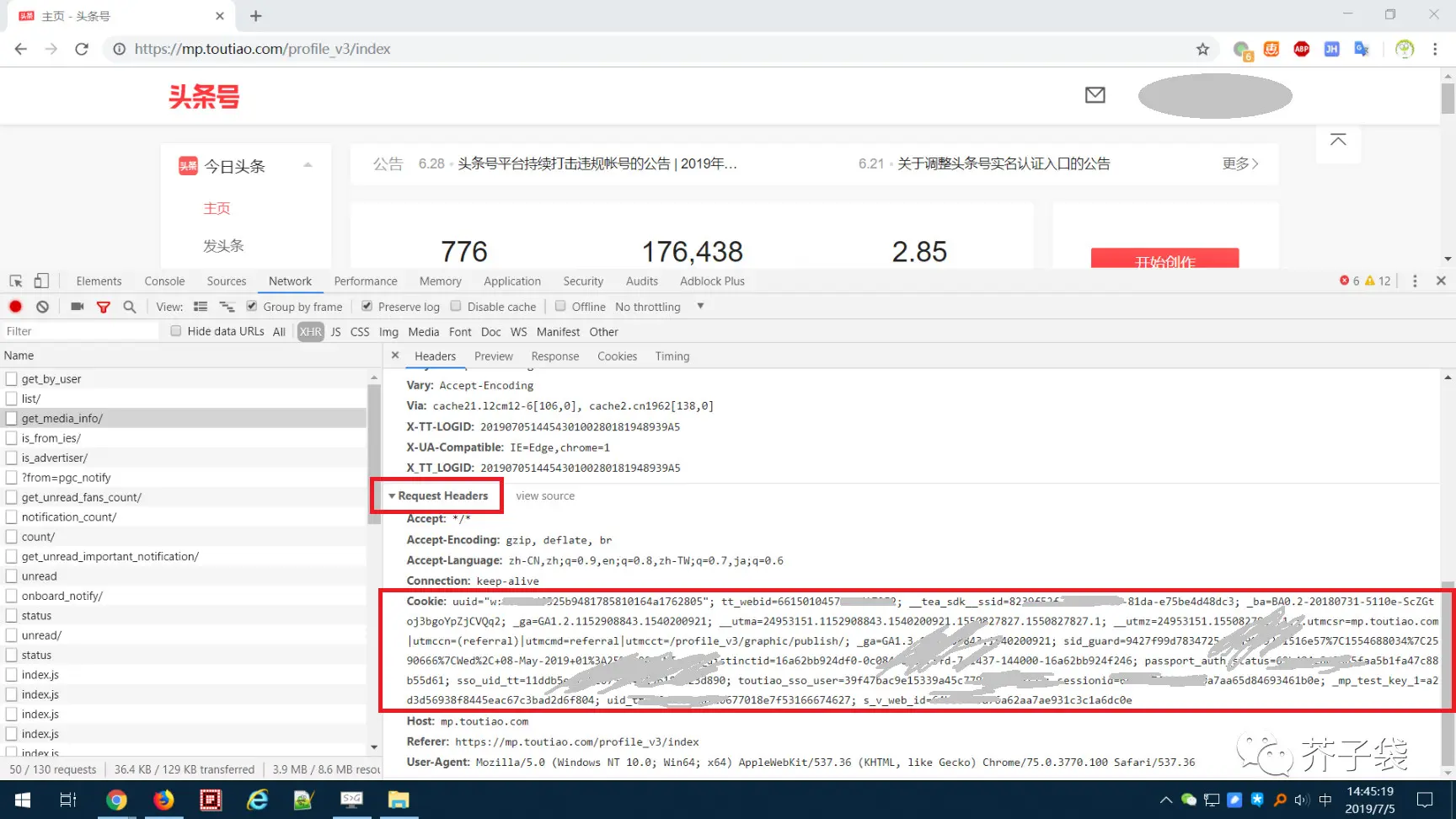
Task: Open the Response tab of the request
Action: click(x=554, y=356)
